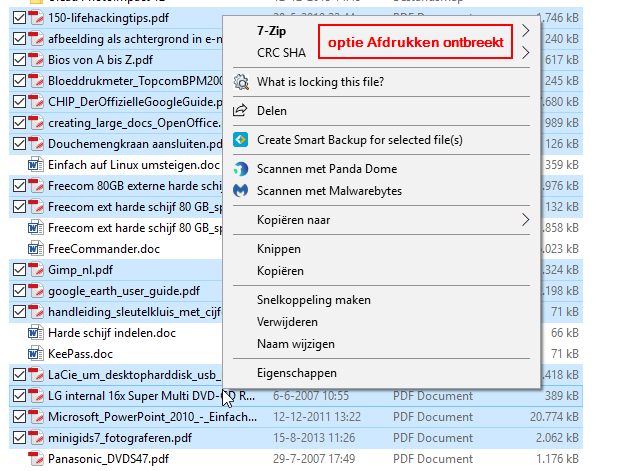Uncheck the google_earth_user_guide.pdf checkbox
643x471 pixels.
(x=19, y=291)
